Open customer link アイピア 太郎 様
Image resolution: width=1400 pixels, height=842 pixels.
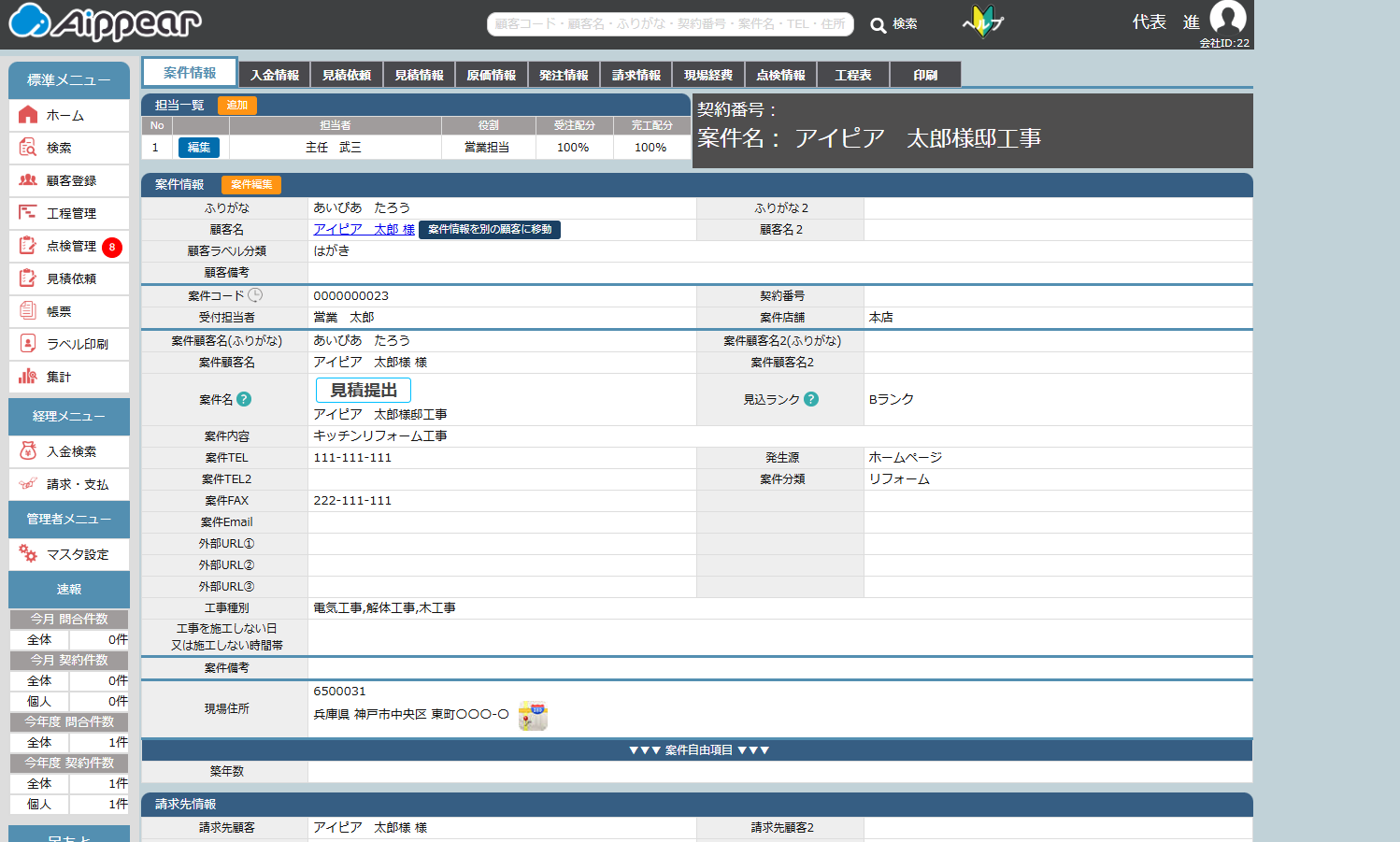click(x=364, y=229)
